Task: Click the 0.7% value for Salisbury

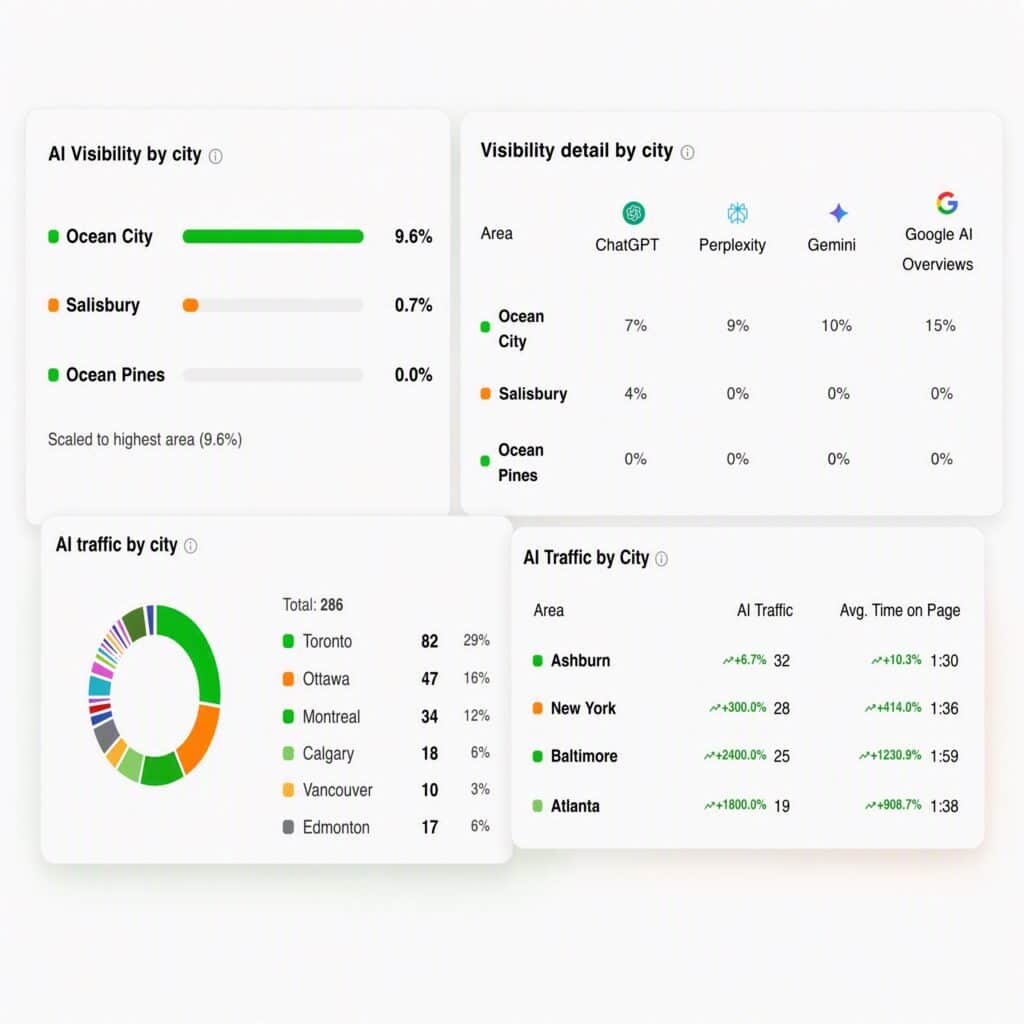Action: tap(413, 305)
